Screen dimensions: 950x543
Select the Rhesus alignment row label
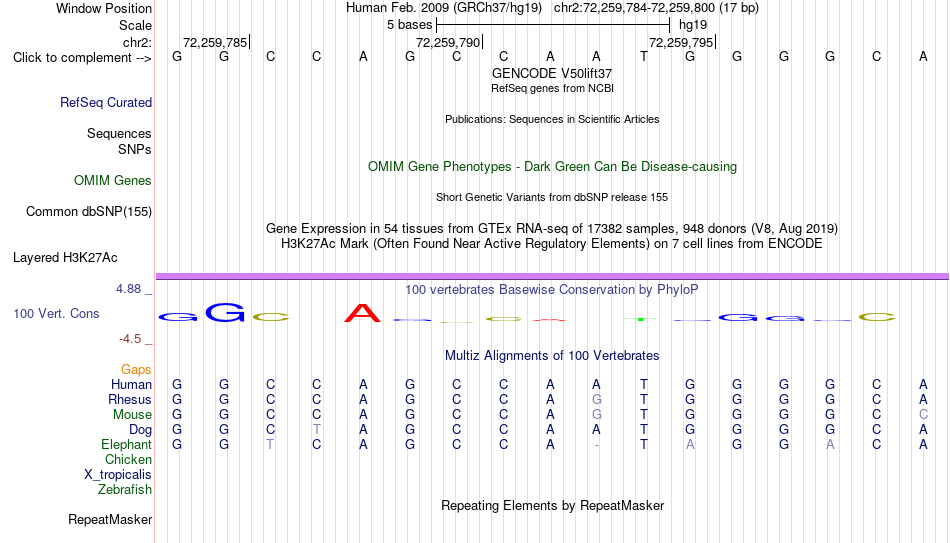[x=130, y=399]
